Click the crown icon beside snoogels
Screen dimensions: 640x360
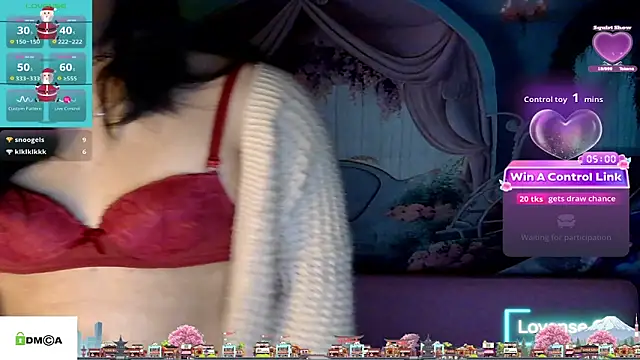[x=9, y=140]
